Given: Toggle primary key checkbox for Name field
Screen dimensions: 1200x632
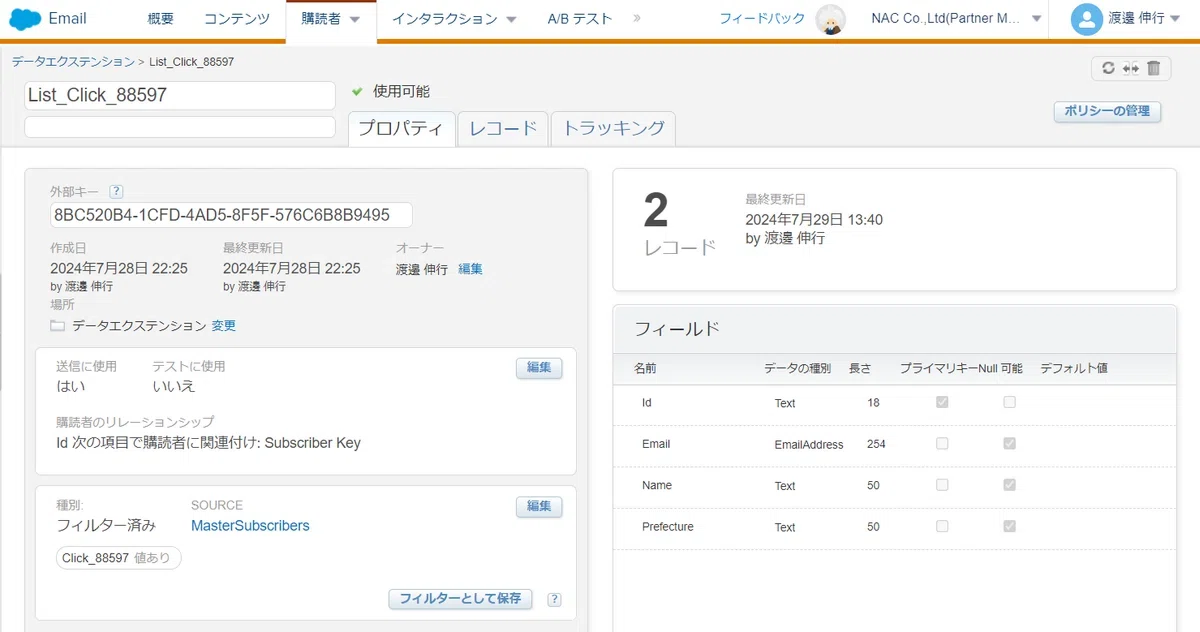Looking at the screenshot, I should click(x=942, y=485).
